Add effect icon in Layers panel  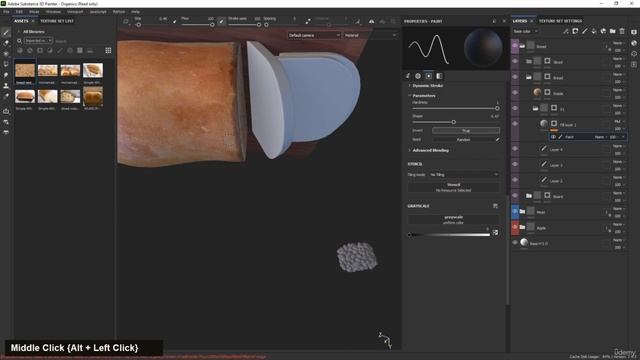tap(566, 31)
